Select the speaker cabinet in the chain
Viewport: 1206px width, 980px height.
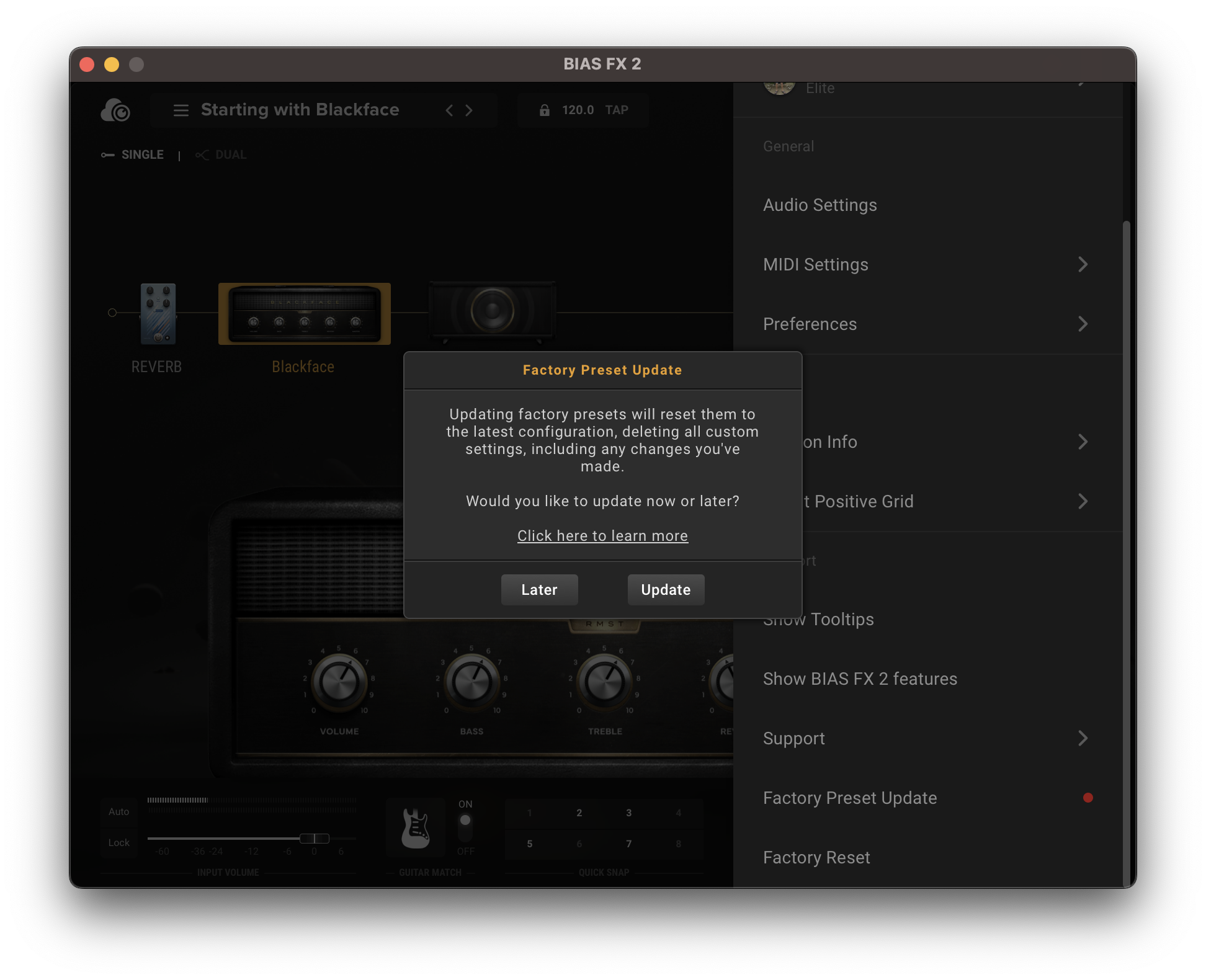point(492,311)
